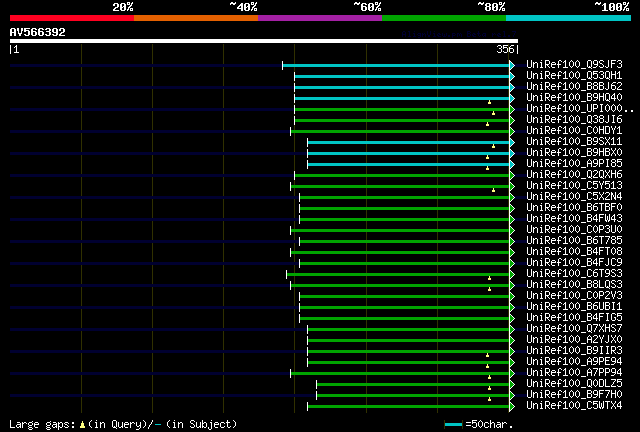The height and width of the screenshot is (432, 640).
Task: Click UniRef100_A2YJX0 text
Action: pos(574,340)
